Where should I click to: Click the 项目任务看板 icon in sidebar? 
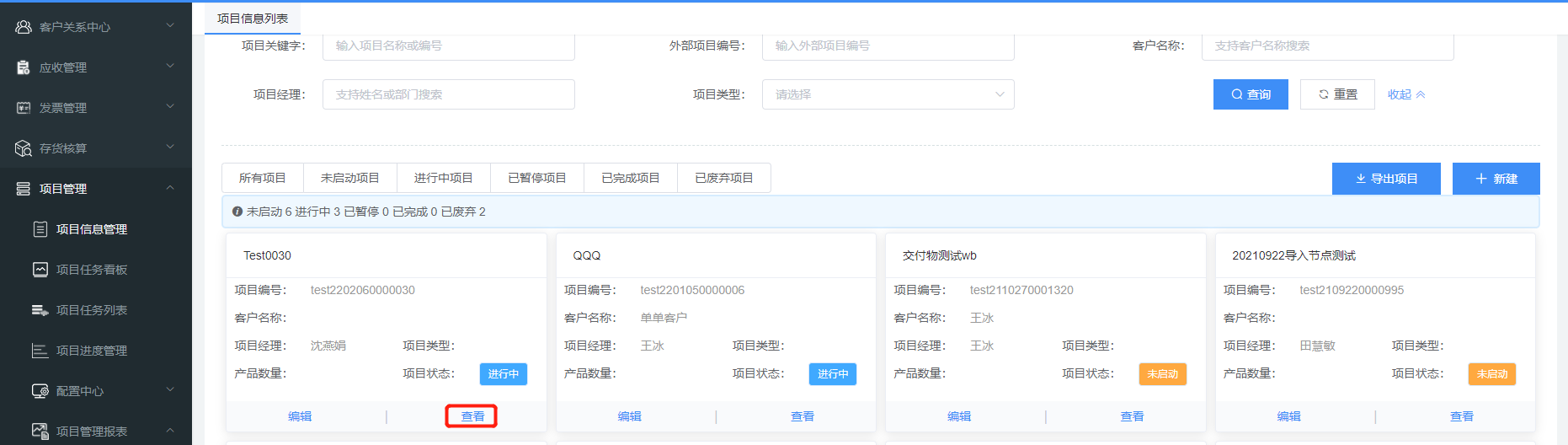[x=40, y=270]
